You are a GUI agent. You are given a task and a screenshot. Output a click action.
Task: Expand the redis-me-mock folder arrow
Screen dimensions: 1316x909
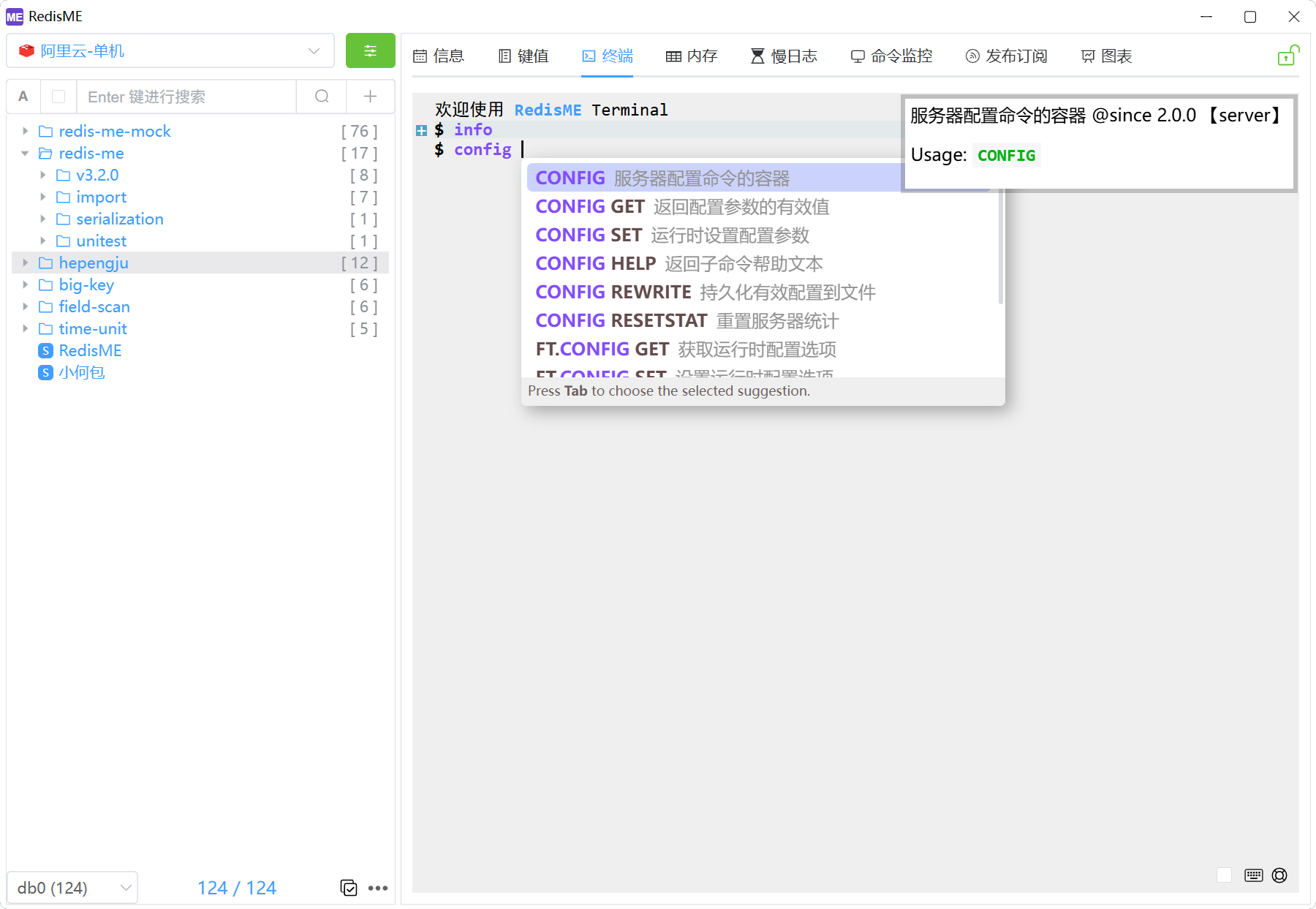(25, 131)
